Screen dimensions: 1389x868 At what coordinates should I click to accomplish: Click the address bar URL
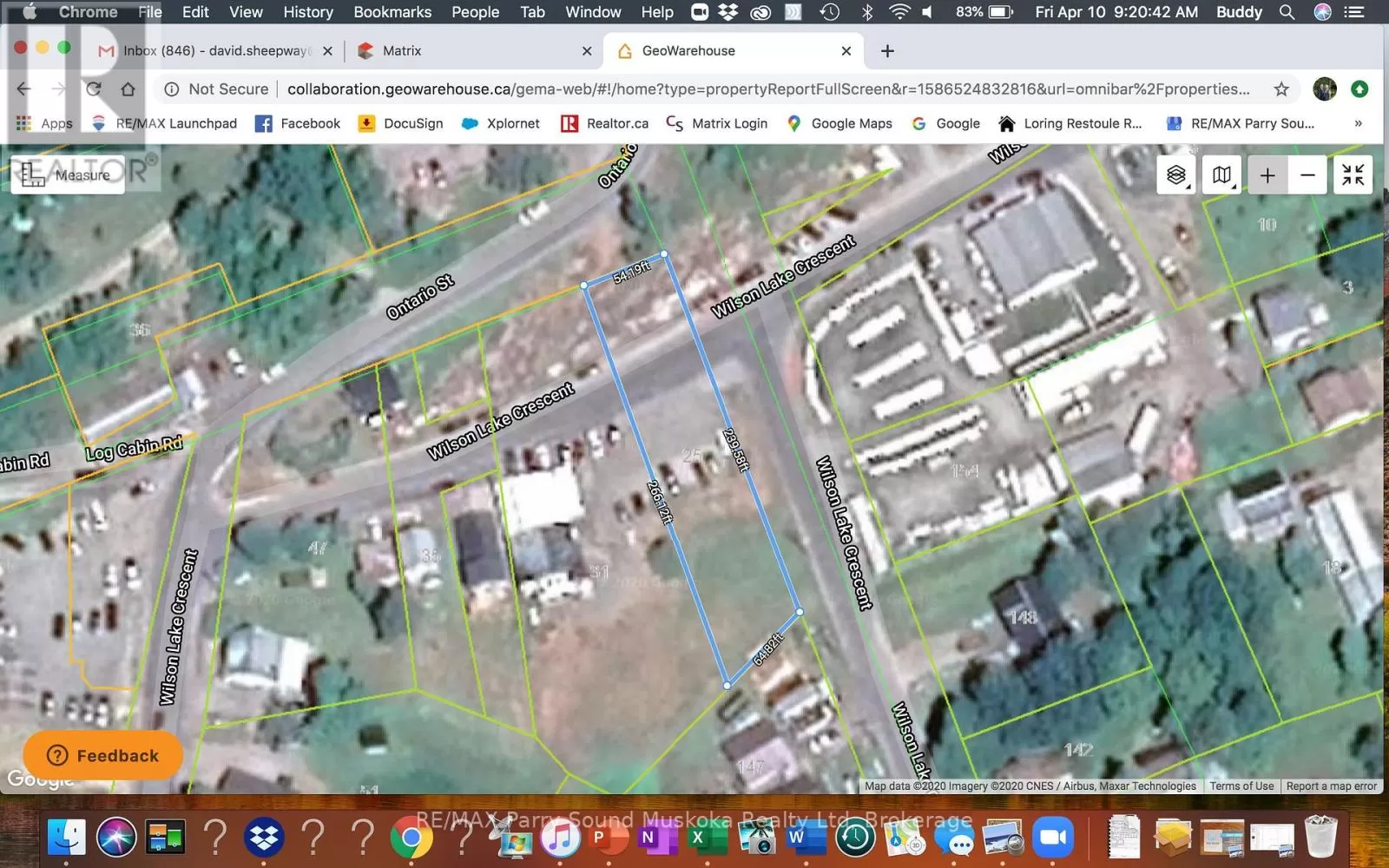pyautogui.click(x=767, y=89)
